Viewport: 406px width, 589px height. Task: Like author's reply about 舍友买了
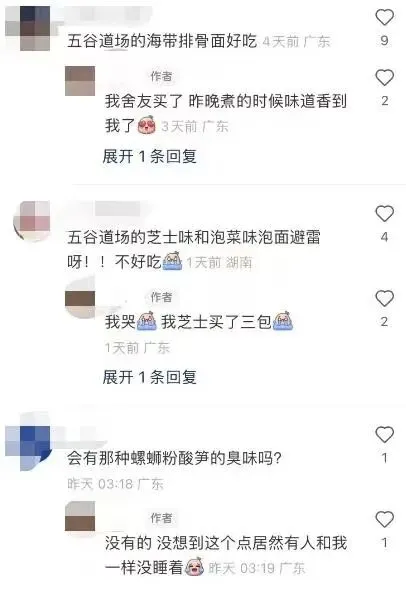click(x=384, y=77)
